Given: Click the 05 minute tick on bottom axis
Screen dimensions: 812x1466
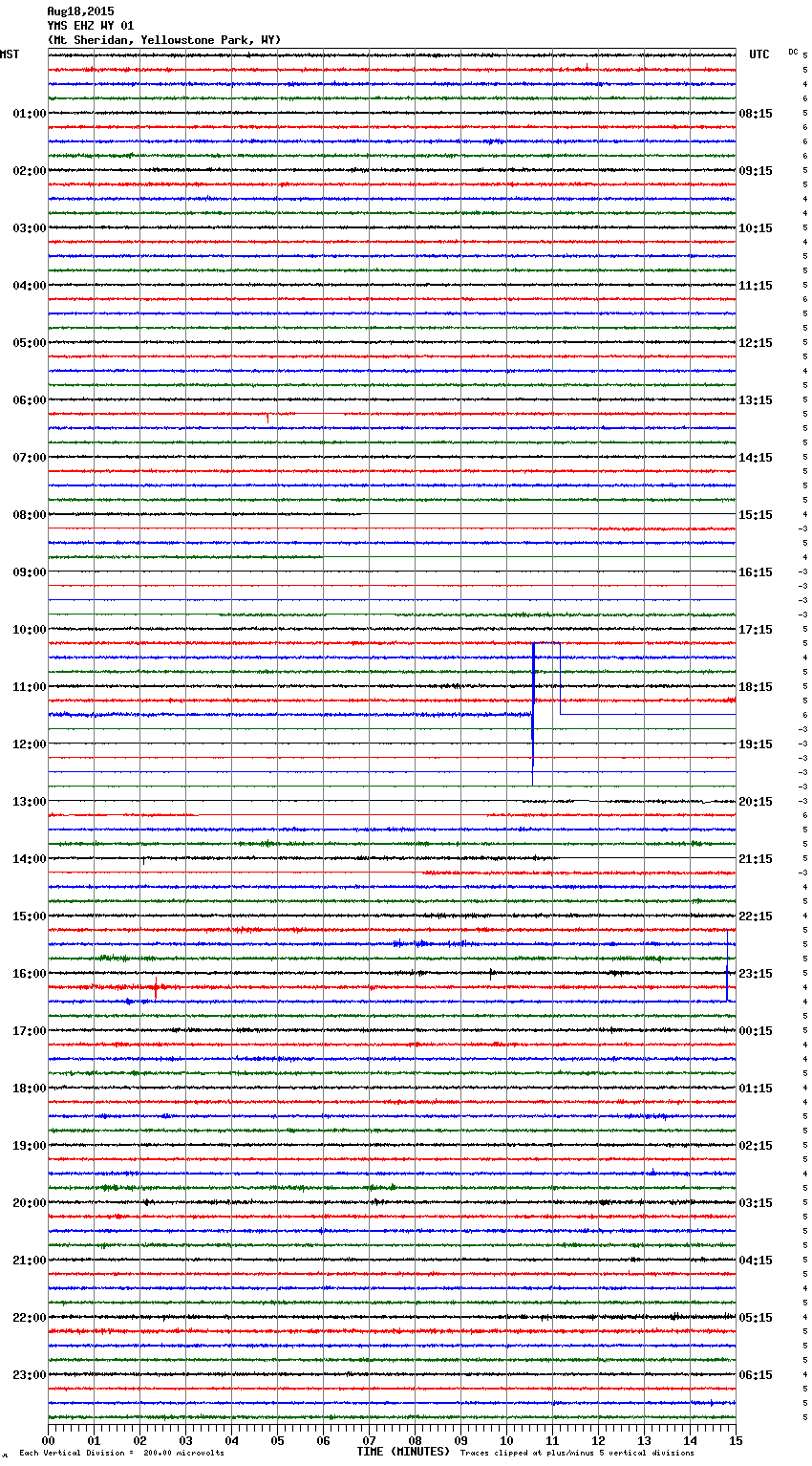Looking at the screenshot, I should coord(277,1440).
